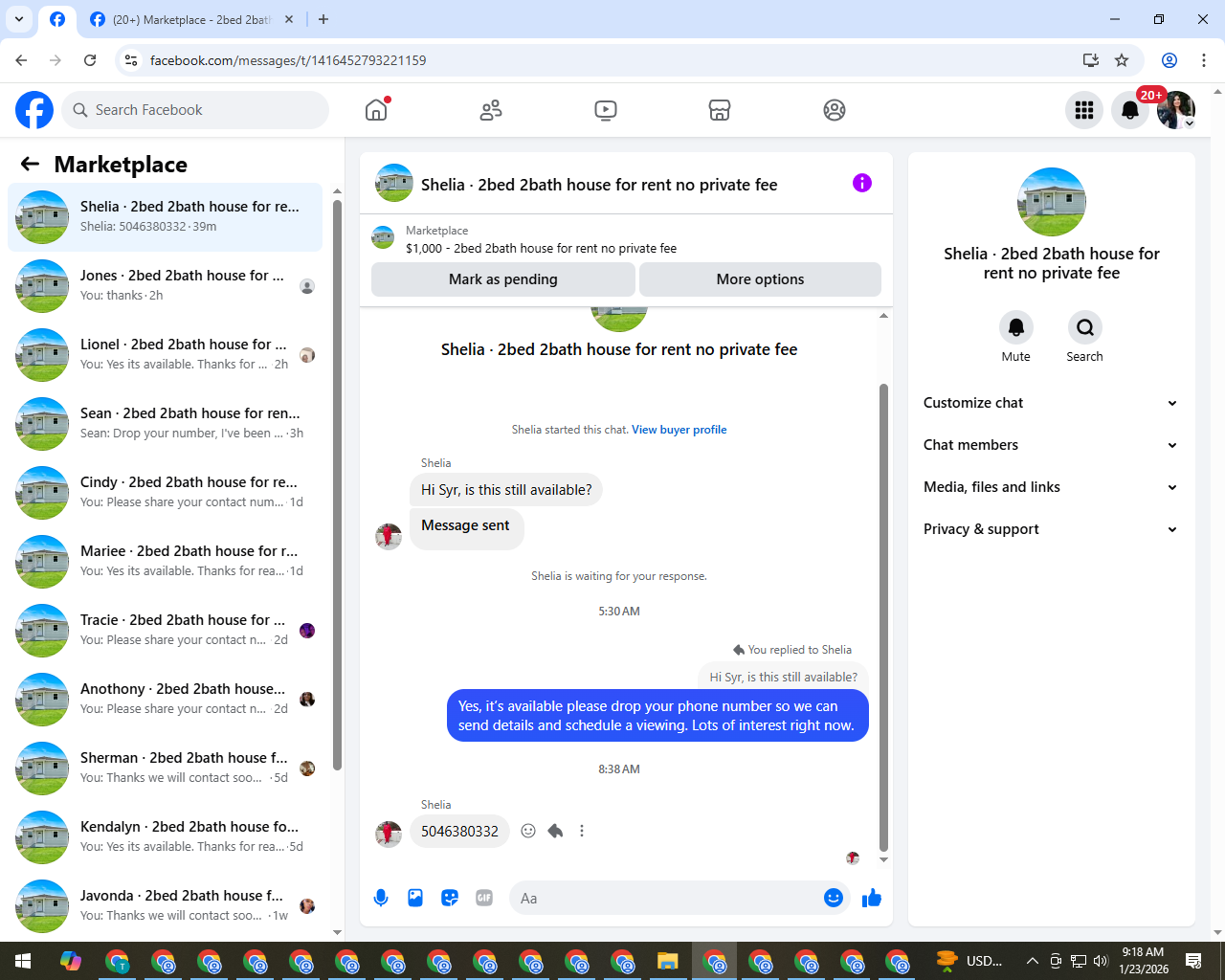Open the Kendalyn conversation

pos(165,837)
